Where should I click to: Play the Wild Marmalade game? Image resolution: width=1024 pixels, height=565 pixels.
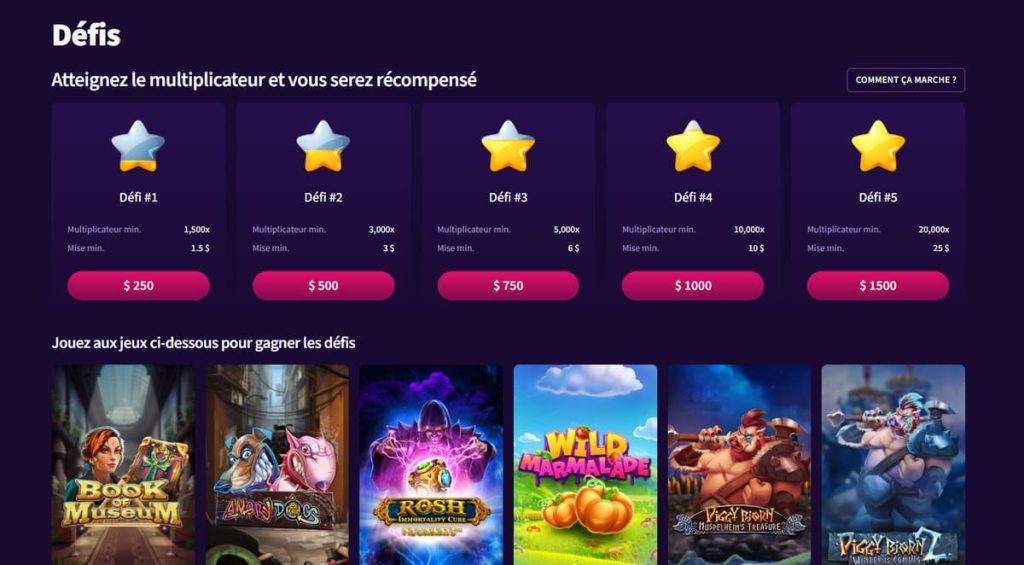pyautogui.click(x=585, y=464)
